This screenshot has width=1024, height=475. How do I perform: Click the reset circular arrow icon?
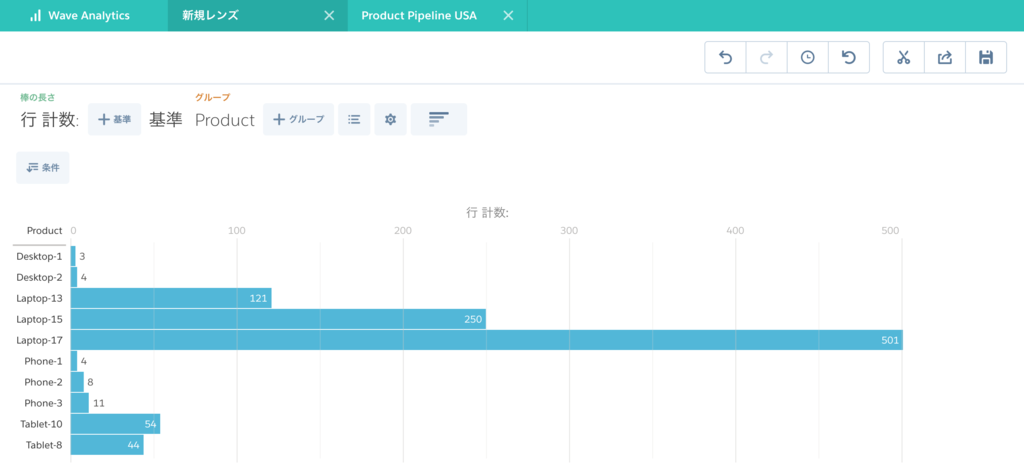(848, 57)
